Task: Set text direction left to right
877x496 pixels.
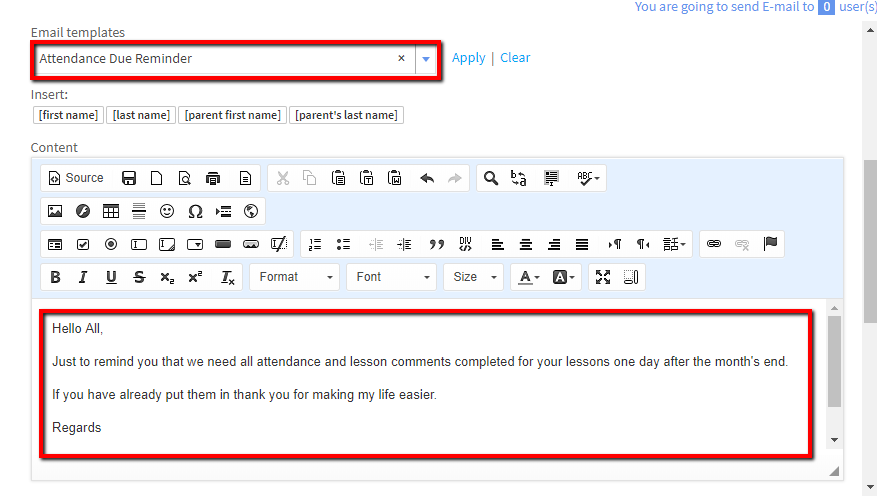Action: [x=614, y=244]
